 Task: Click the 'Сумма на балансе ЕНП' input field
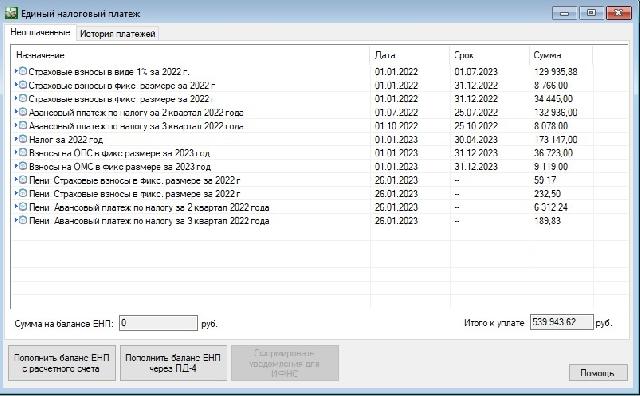coord(158,323)
